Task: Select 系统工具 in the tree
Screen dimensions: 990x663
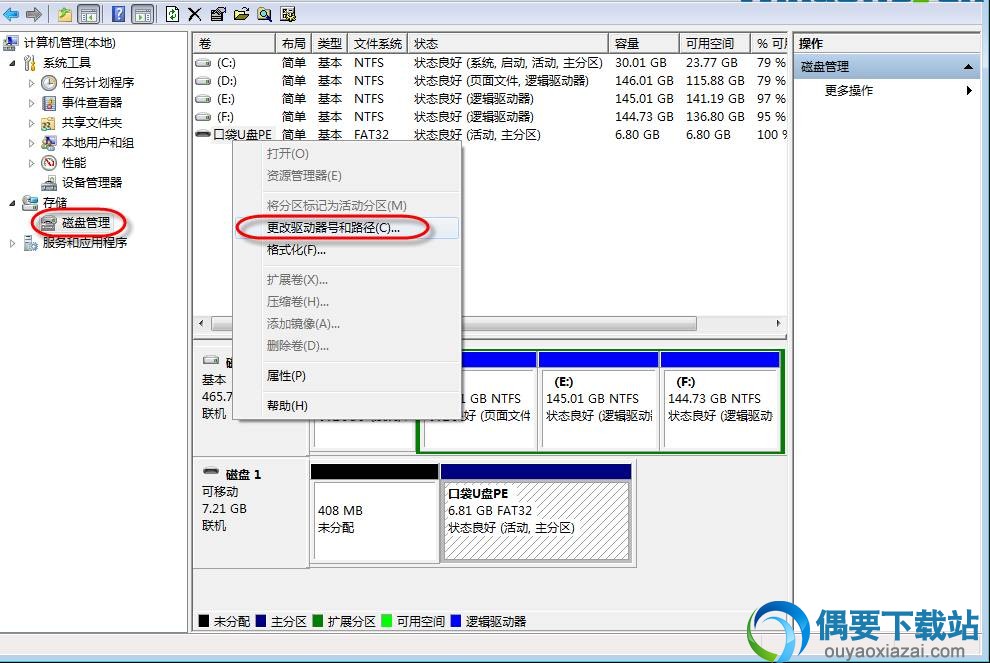Action: 66,63
